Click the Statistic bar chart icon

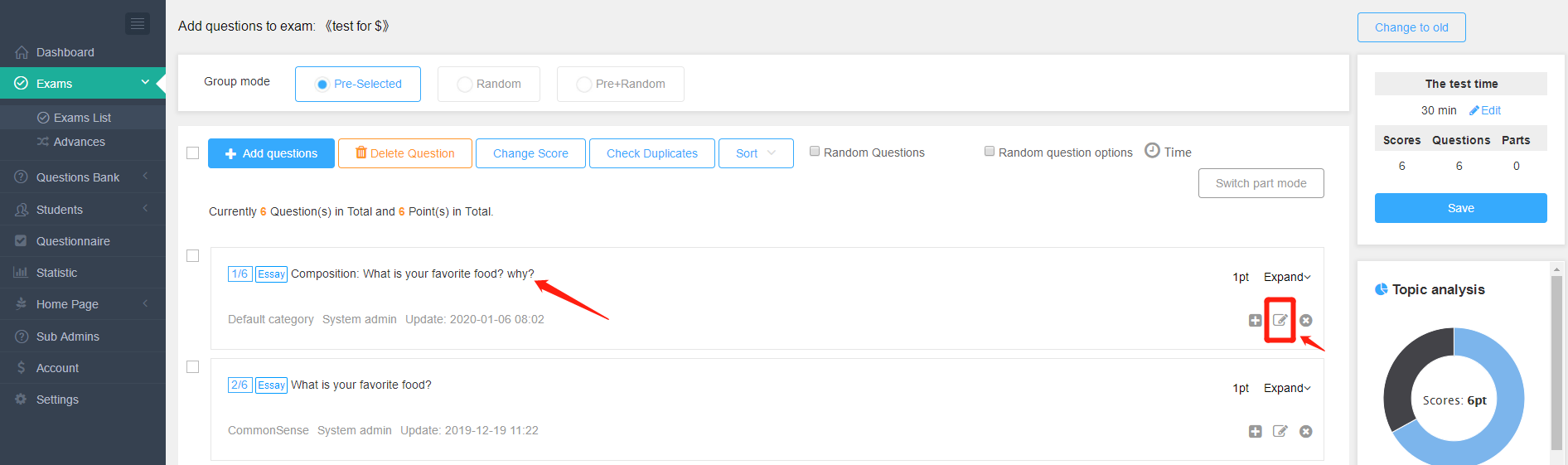point(22,273)
